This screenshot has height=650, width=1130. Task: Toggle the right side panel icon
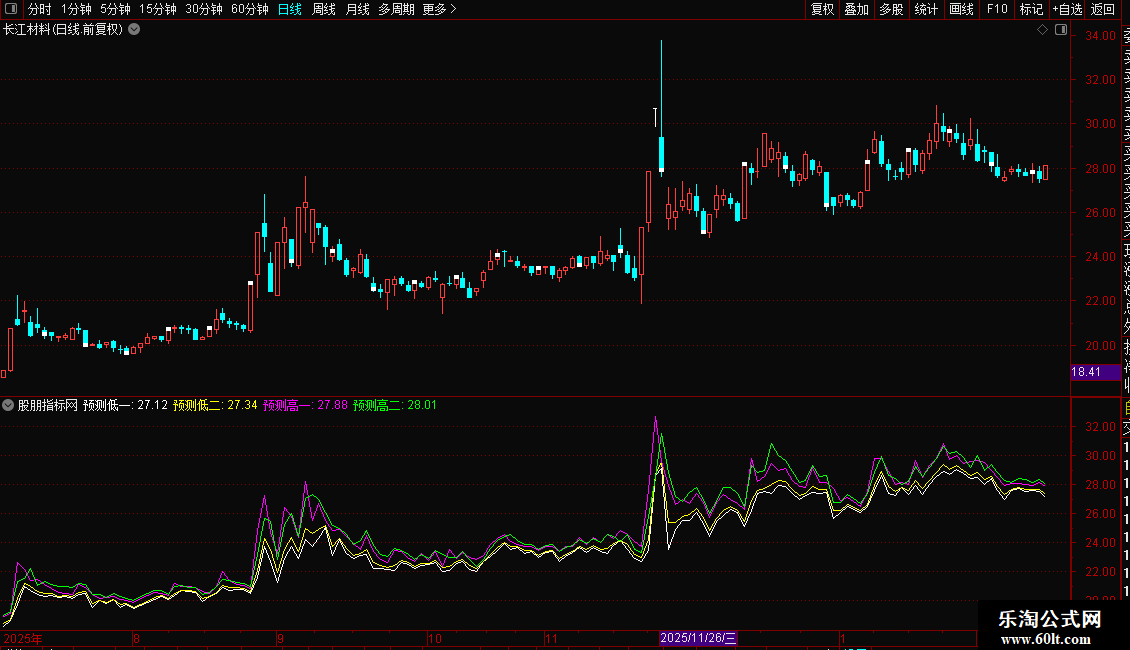[1061, 30]
